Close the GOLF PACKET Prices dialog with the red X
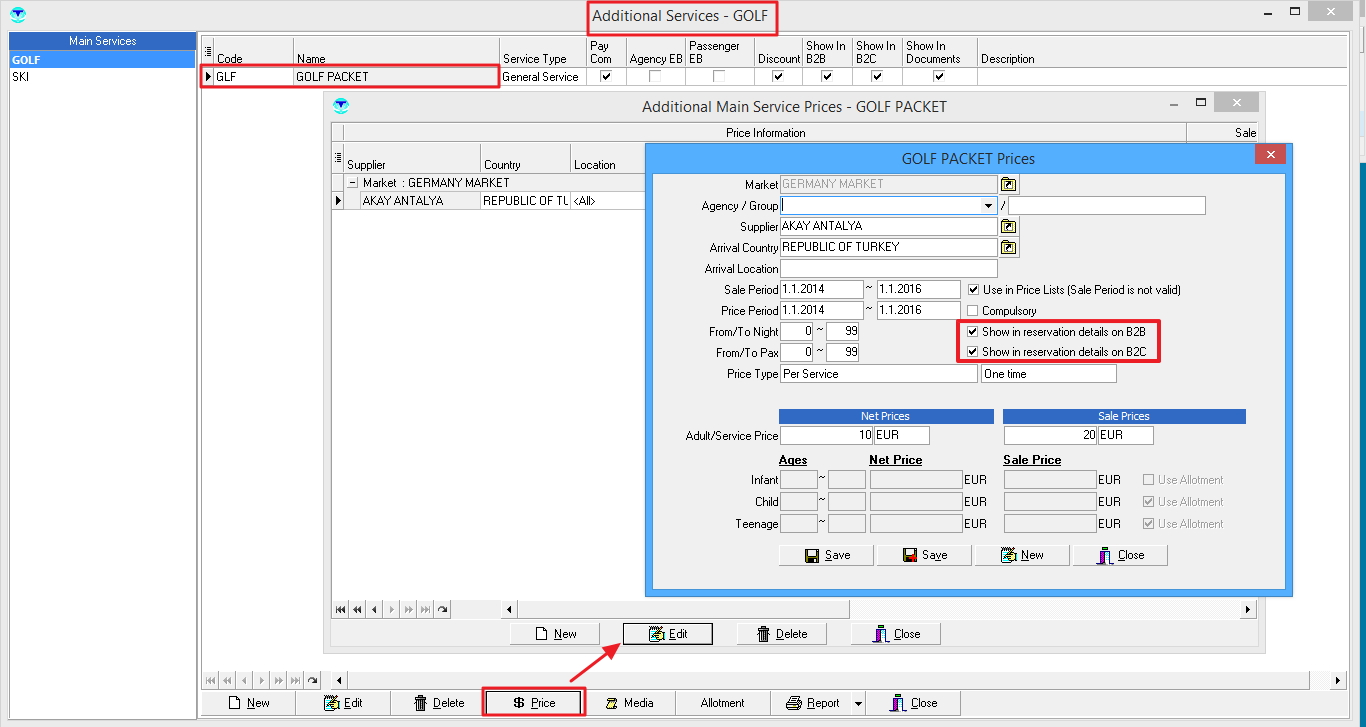The width and height of the screenshot is (1366, 727). [x=1270, y=155]
